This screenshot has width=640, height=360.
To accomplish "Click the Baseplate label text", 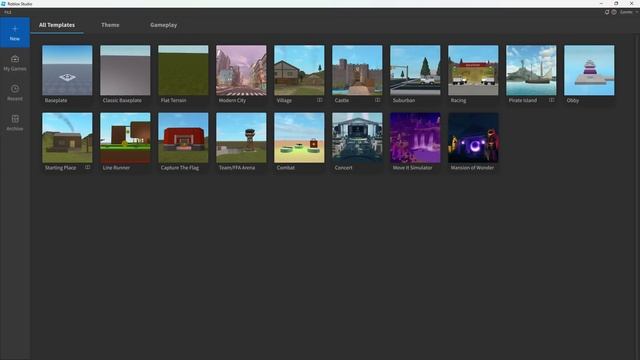I will tap(56, 100).
